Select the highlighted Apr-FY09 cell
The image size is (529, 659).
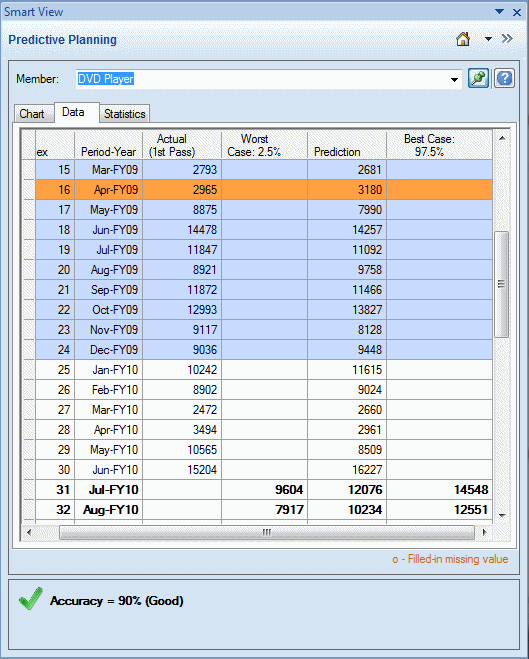[108, 190]
